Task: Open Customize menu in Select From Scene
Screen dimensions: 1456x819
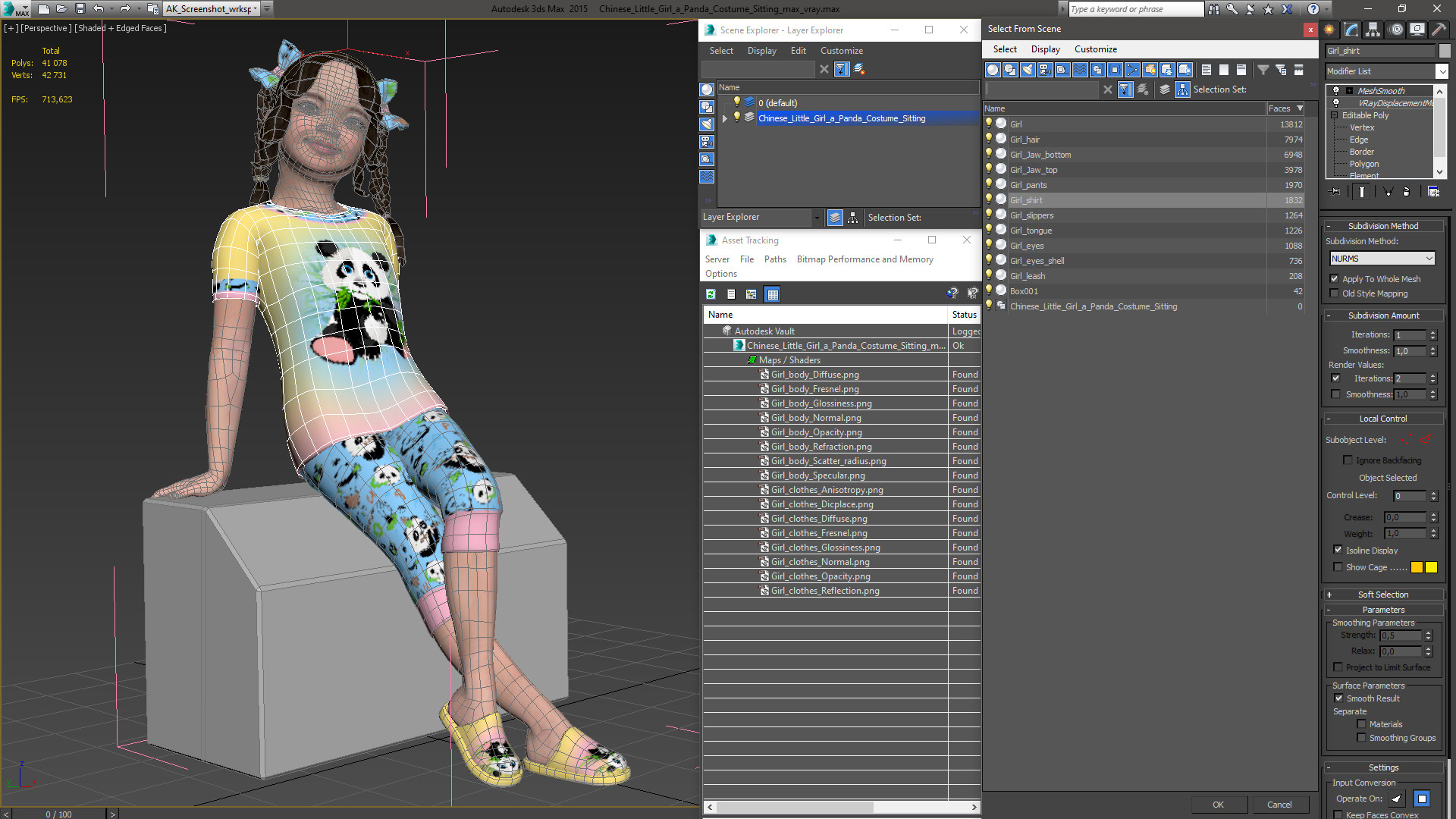Action: coord(1095,49)
